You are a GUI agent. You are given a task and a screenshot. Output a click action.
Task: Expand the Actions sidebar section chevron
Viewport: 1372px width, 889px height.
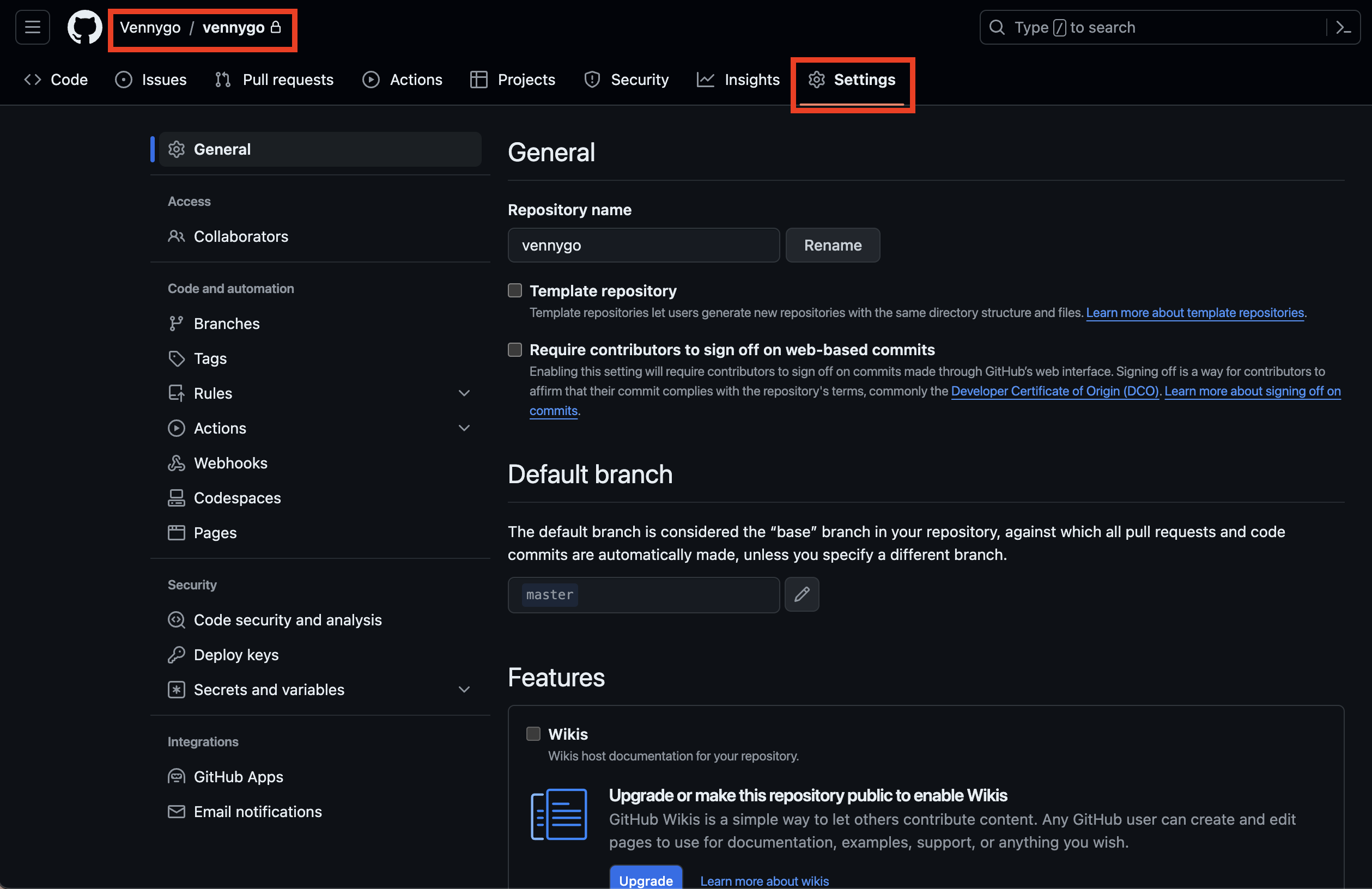(464, 428)
